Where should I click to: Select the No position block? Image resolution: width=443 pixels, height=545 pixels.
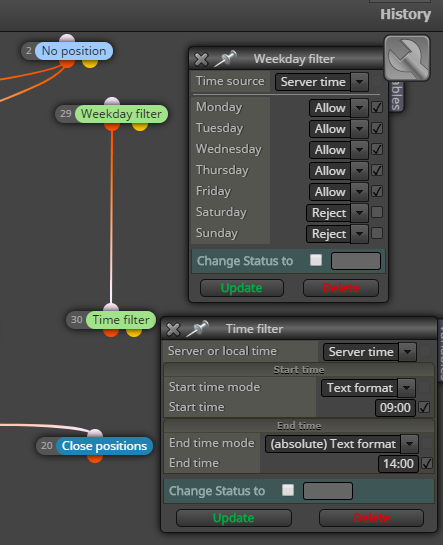[x=74, y=51]
